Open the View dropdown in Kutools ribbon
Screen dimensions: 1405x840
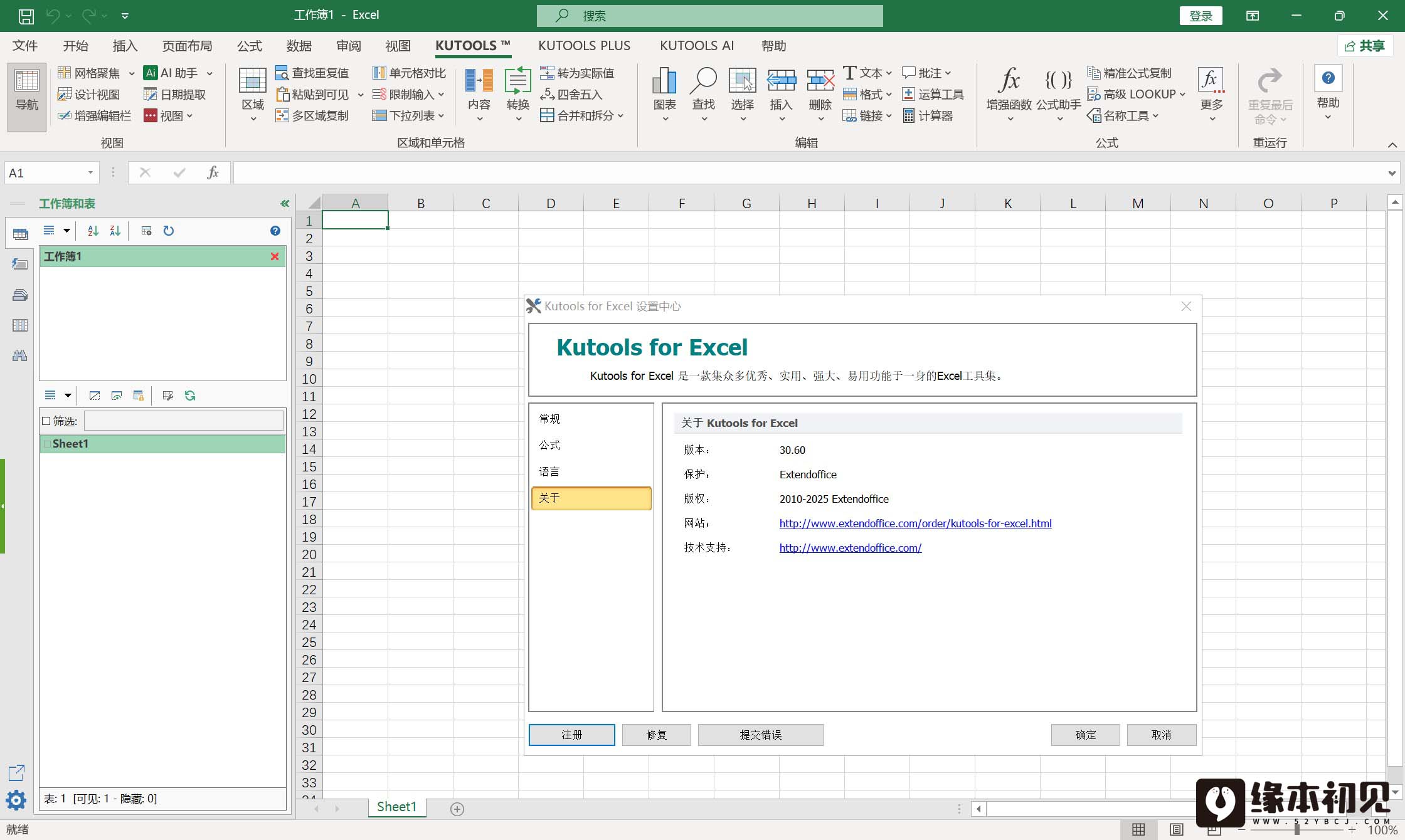(x=168, y=115)
